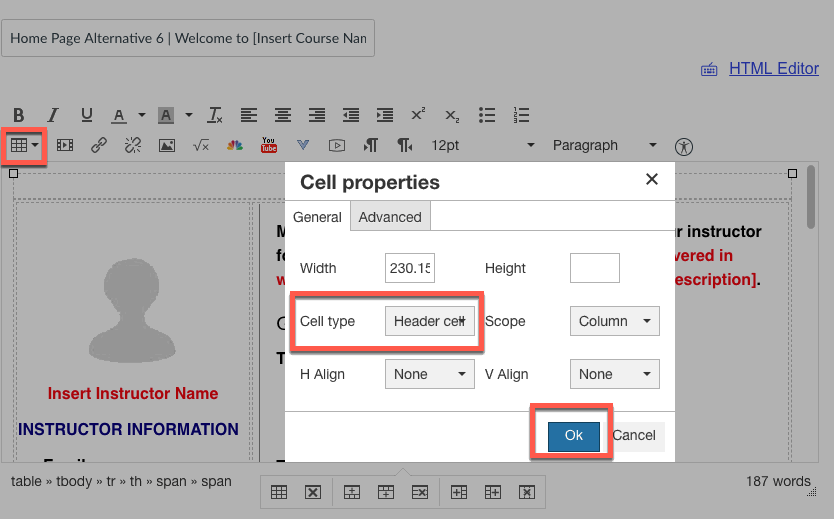Open the accessibility checker
Image resolution: width=834 pixels, height=519 pixels.
(x=683, y=147)
